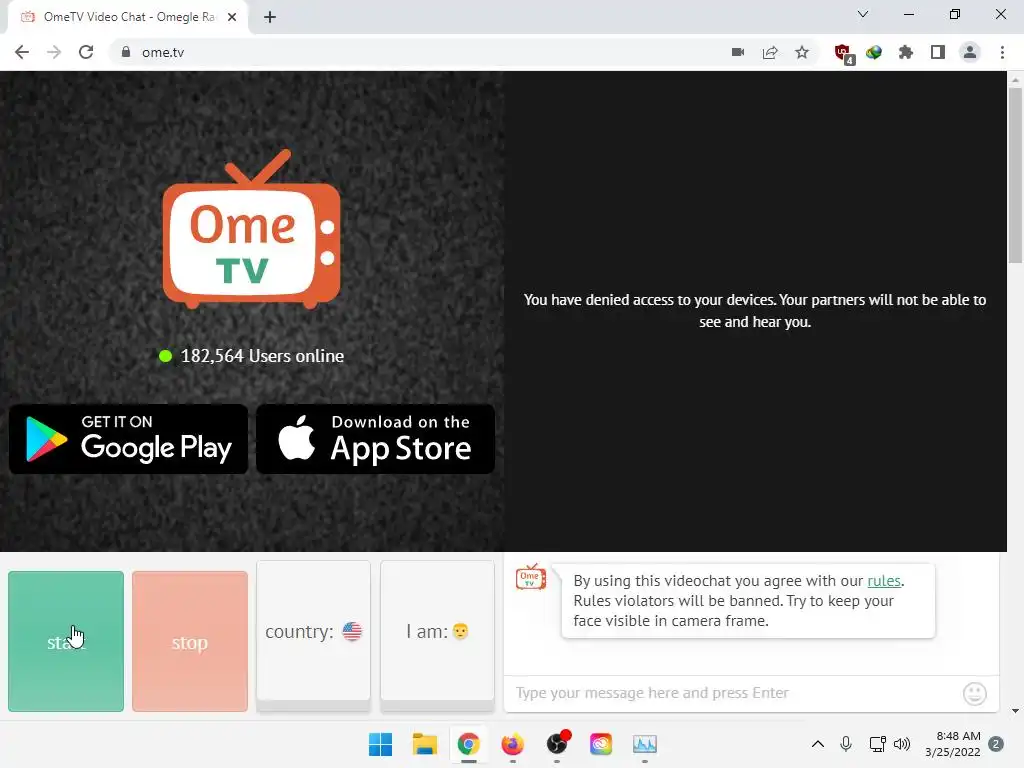The image size is (1024, 768).
Task: Open the emoji smiley picker
Action: pyautogui.click(x=974, y=694)
